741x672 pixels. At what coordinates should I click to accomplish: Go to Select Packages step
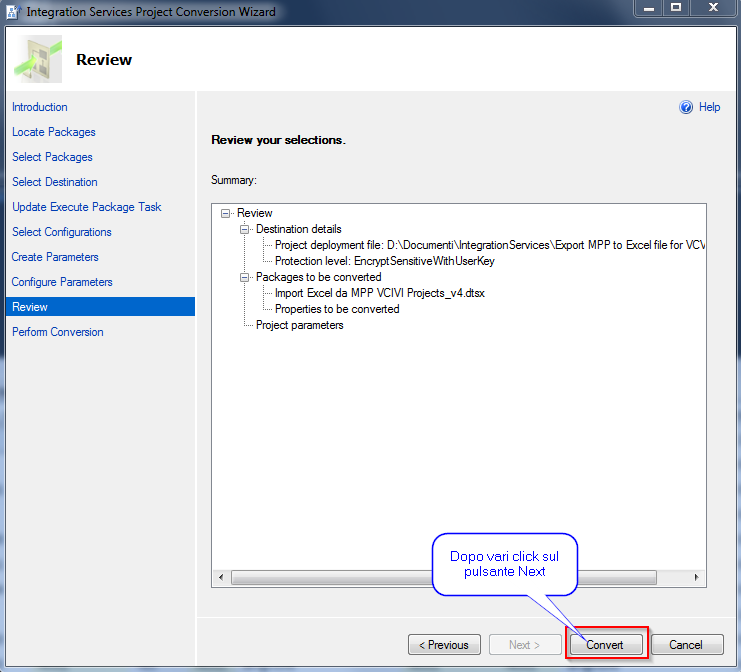(52, 157)
